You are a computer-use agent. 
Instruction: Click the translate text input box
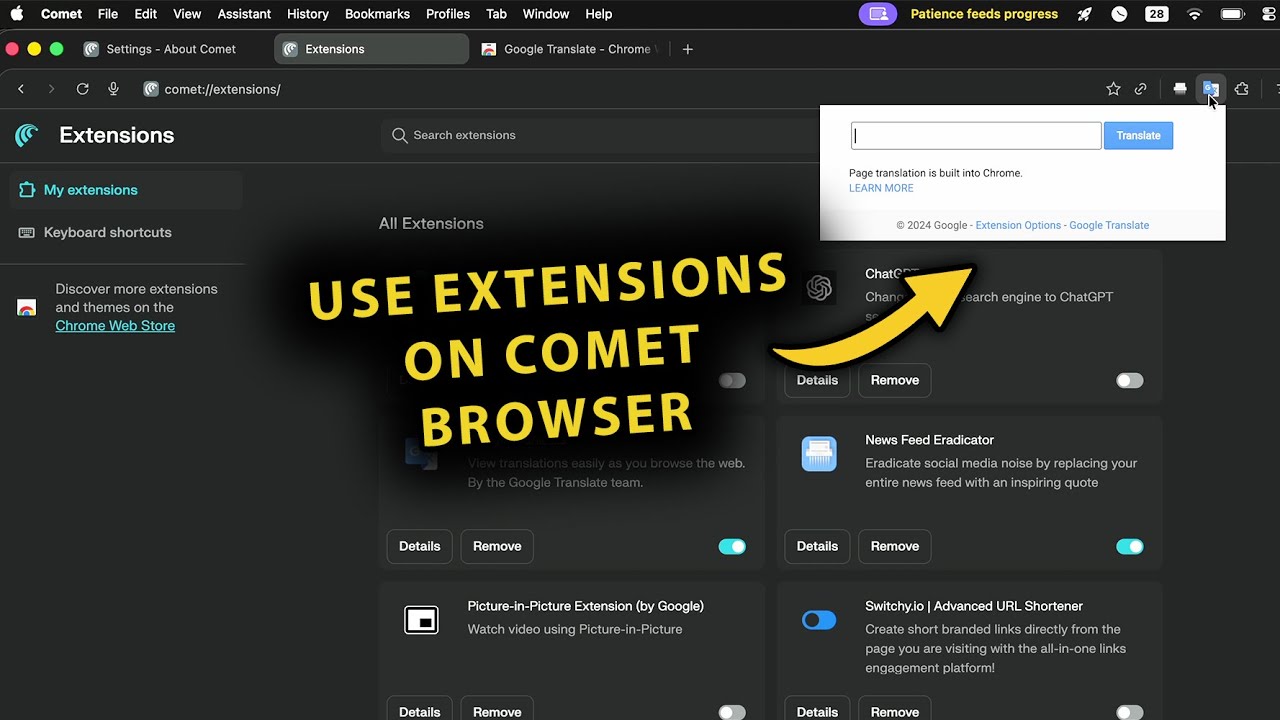[976, 136]
